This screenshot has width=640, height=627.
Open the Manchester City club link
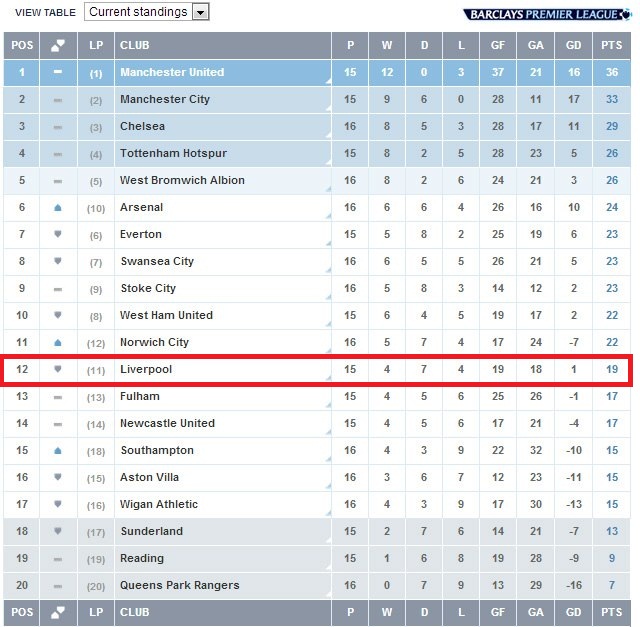pos(165,99)
